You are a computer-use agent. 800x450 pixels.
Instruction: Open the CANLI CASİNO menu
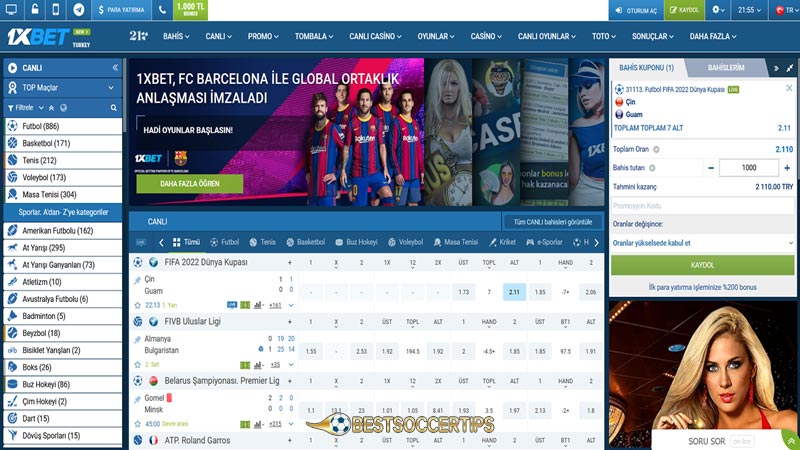[x=375, y=36]
